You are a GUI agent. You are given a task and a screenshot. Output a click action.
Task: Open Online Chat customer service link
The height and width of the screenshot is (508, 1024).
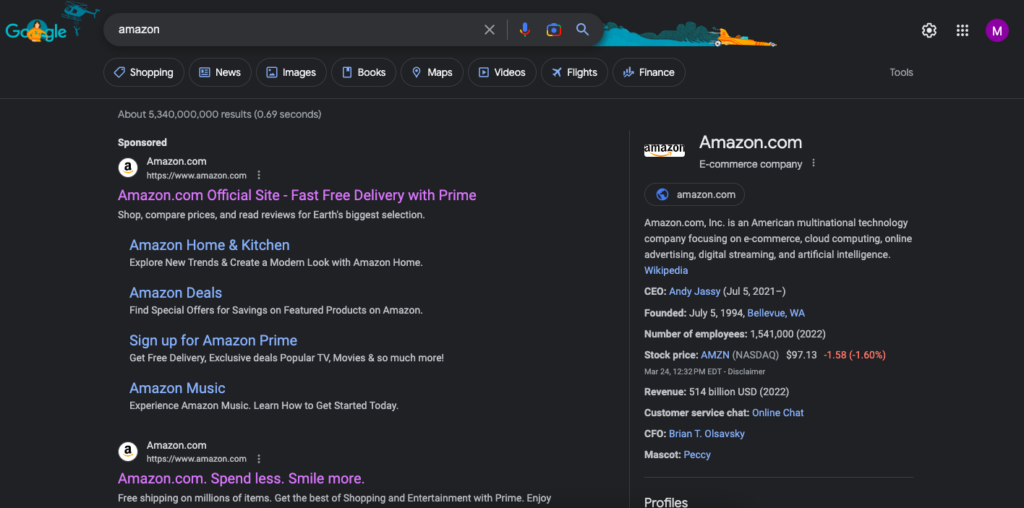778,413
